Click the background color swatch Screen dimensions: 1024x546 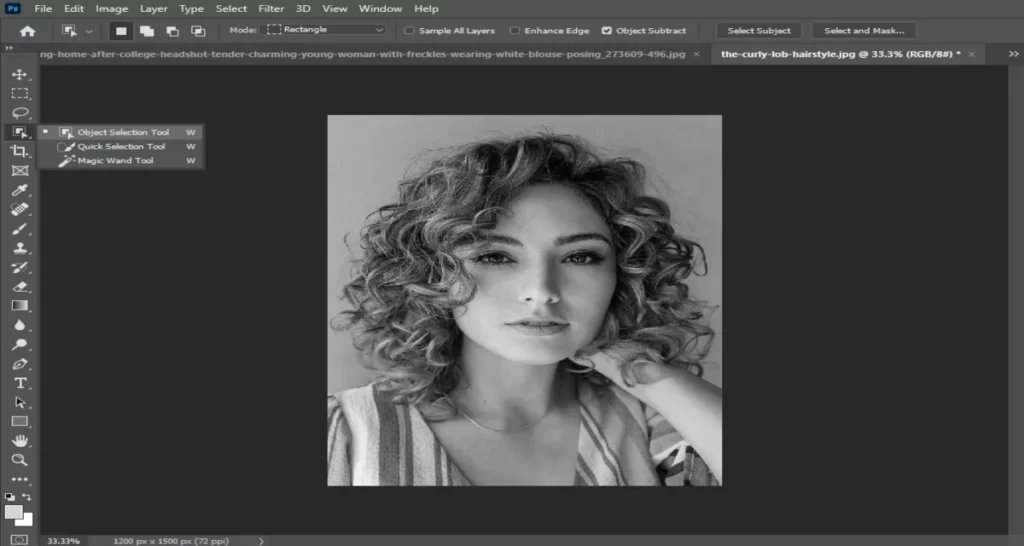click(x=27, y=521)
